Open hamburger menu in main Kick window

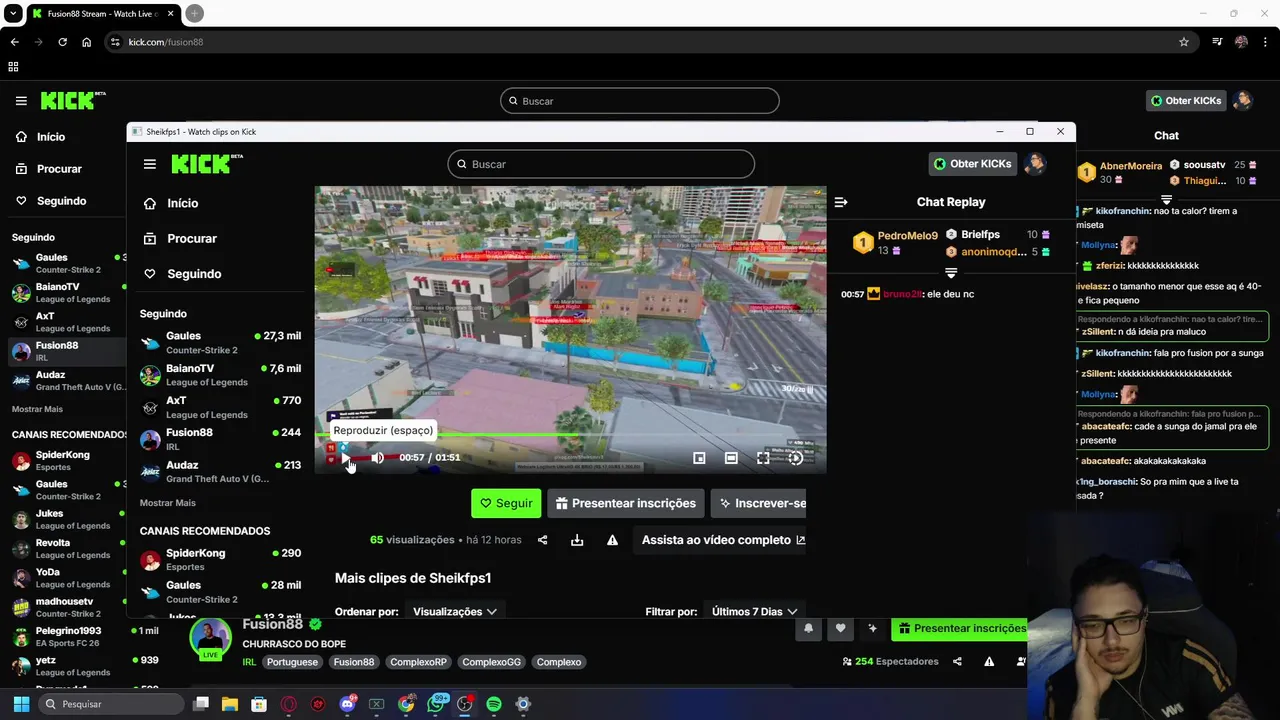[x=21, y=101]
